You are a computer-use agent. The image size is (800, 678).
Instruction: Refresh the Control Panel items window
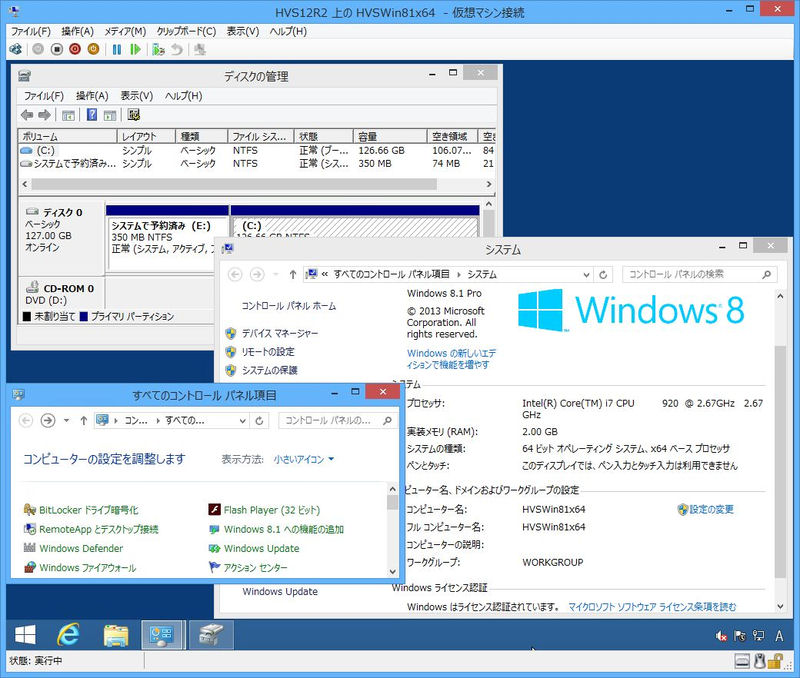point(259,420)
